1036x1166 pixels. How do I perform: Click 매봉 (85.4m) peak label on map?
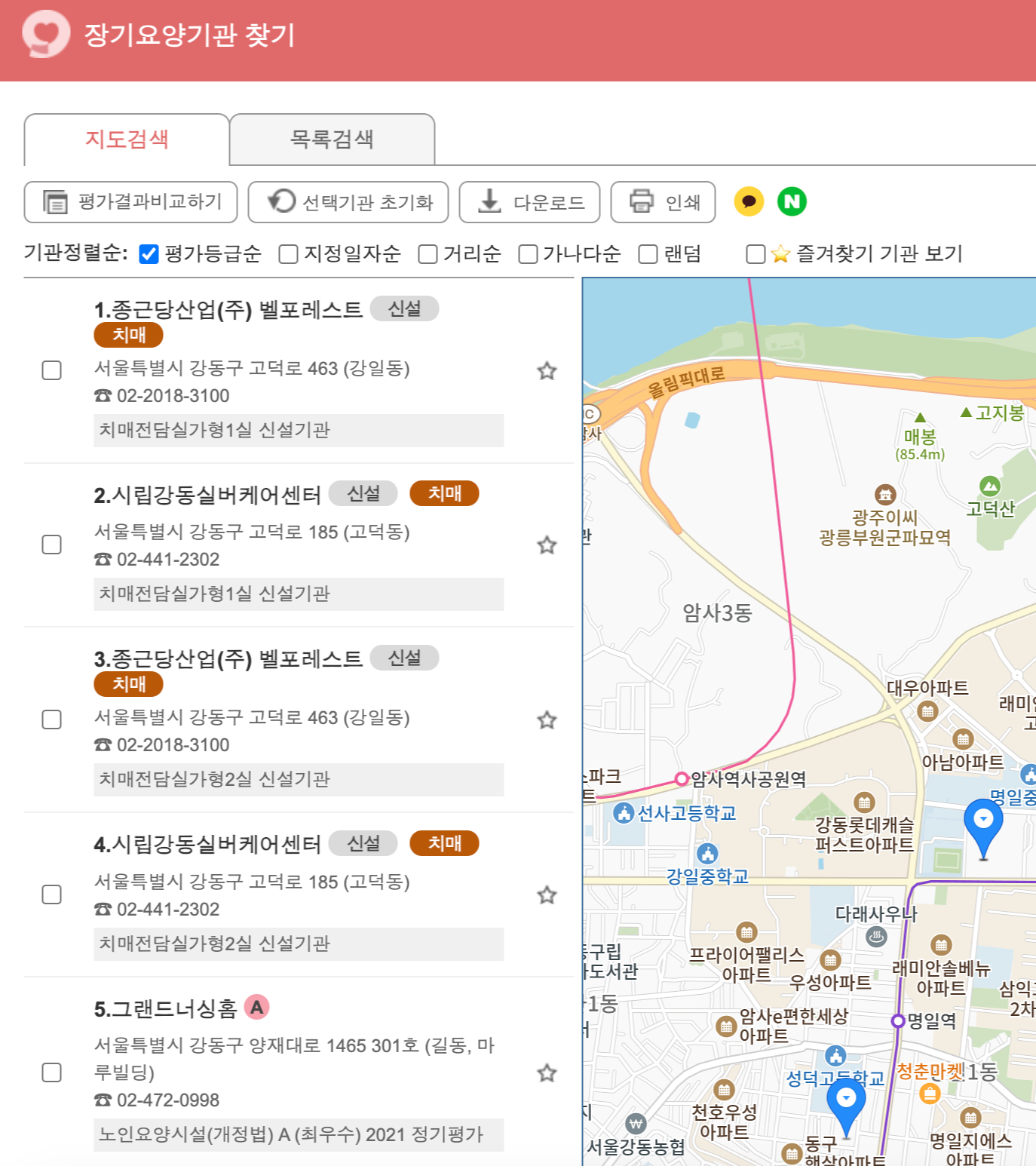[x=920, y=445]
